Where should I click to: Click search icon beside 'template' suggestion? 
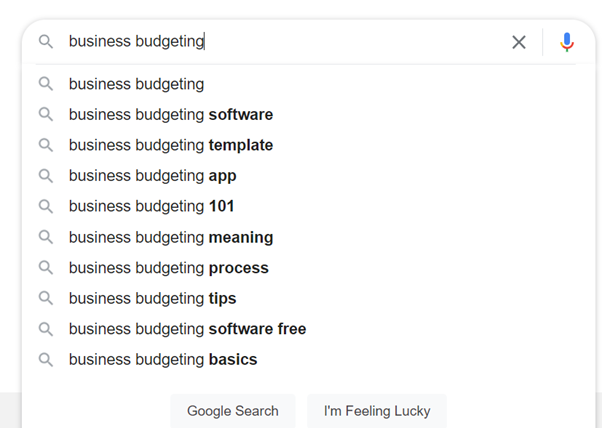[45, 145]
